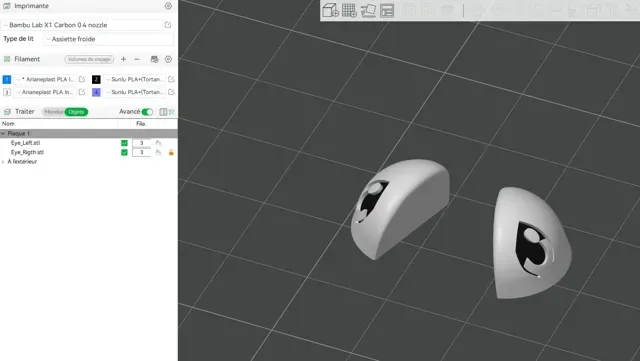
Task: Open filament 2 Sunlu PLA+ dropdown
Action: 134,79
